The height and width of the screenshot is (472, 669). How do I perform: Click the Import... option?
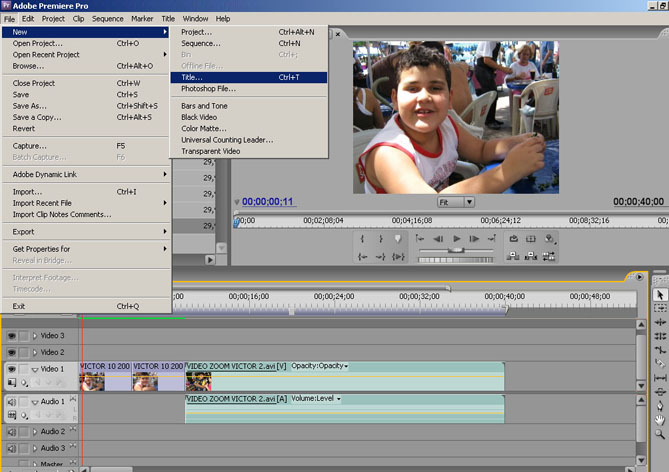(27, 191)
